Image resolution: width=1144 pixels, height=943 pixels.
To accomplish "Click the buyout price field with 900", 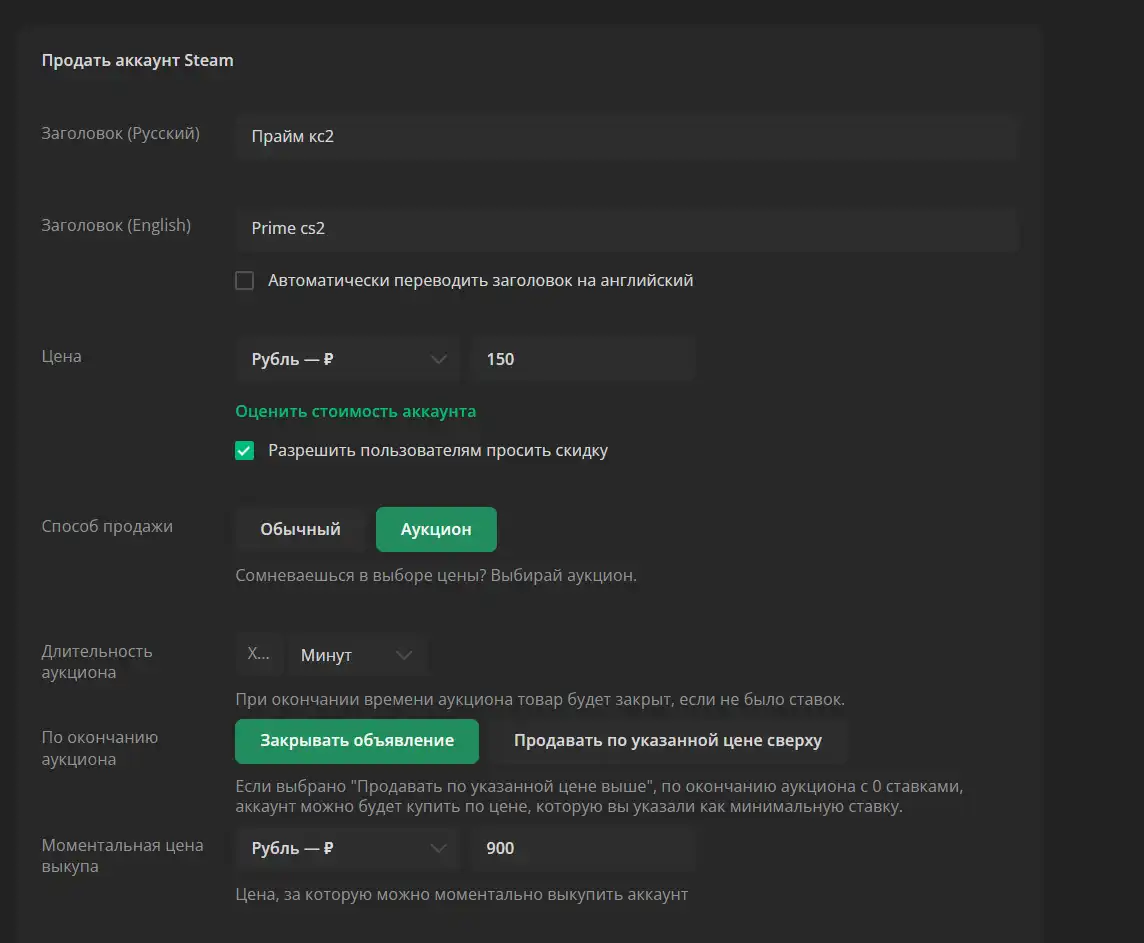I will [x=582, y=848].
